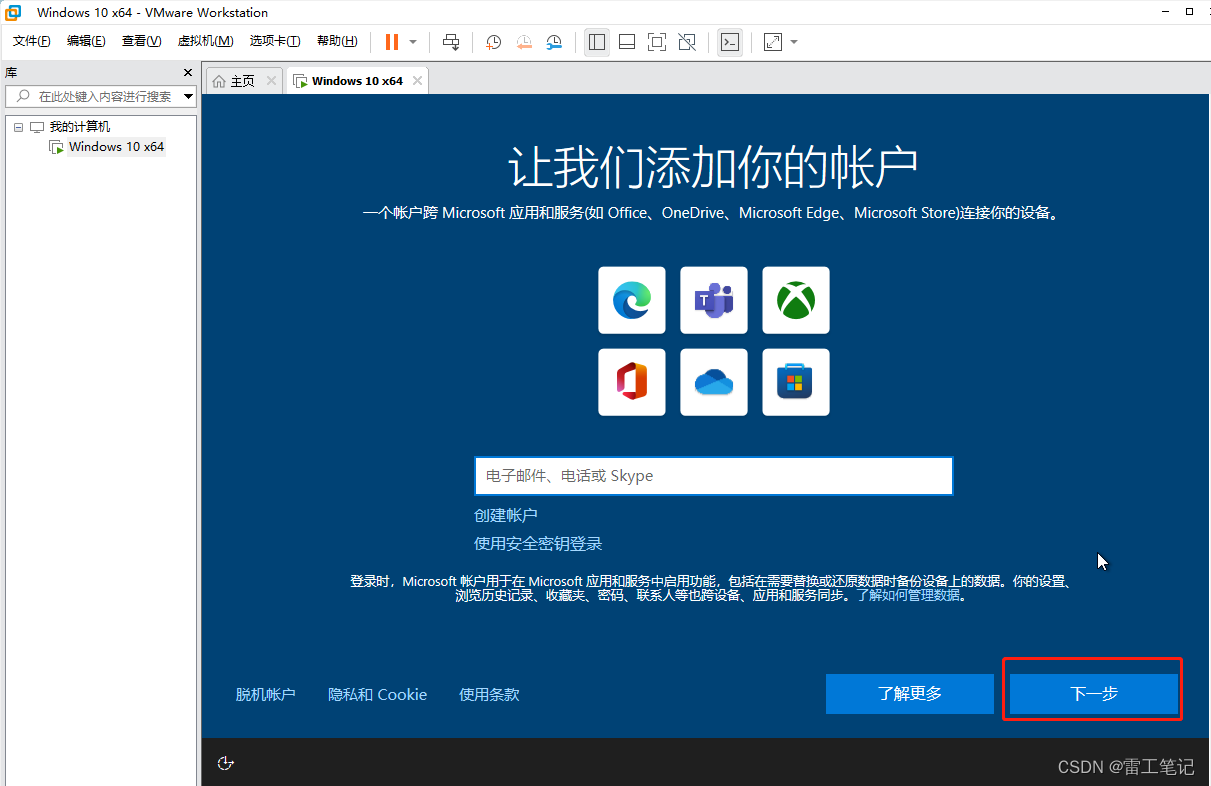The image size is (1211, 786).
Task: Toggle the thumbnail bar view icon
Action: pyautogui.click(x=627, y=42)
